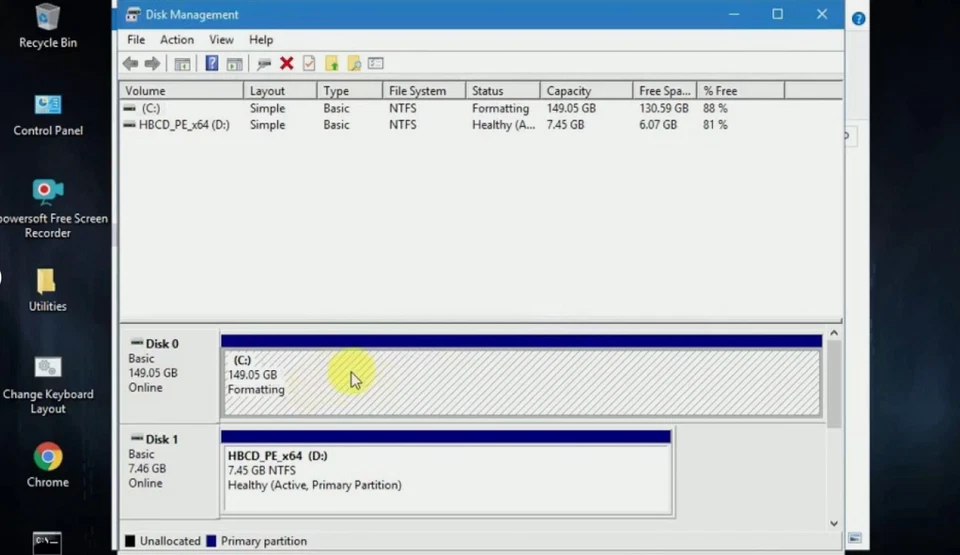Click the Forward arrow toolbar icon
Image resolution: width=960 pixels, height=555 pixels.
pos(152,63)
